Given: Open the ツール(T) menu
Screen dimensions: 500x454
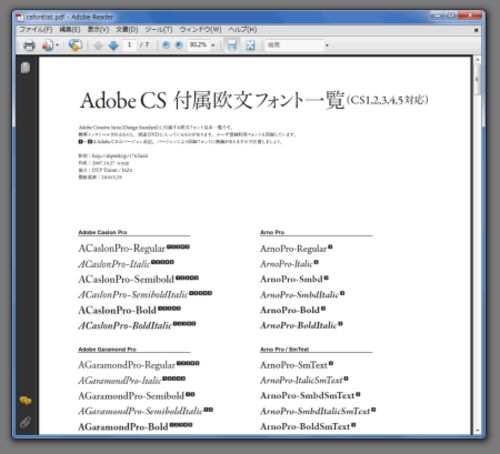Looking at the screenshot, I should [x=159, y=30].
